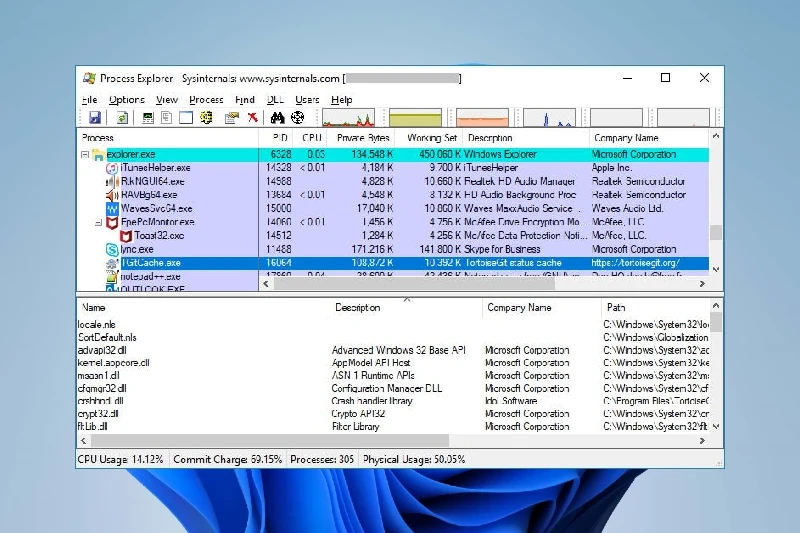
Task: Open the DLL menu
Action: [x=275, y=99]
